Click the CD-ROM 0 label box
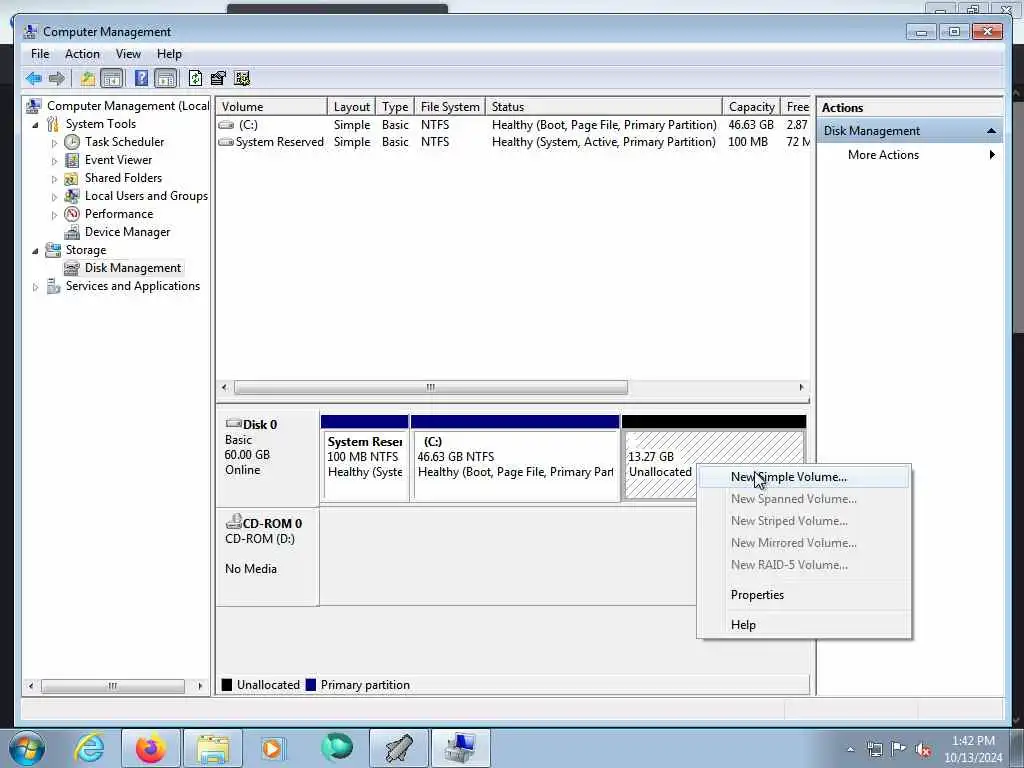Screen dimensions: 1024x768 (x=268, y=556)
